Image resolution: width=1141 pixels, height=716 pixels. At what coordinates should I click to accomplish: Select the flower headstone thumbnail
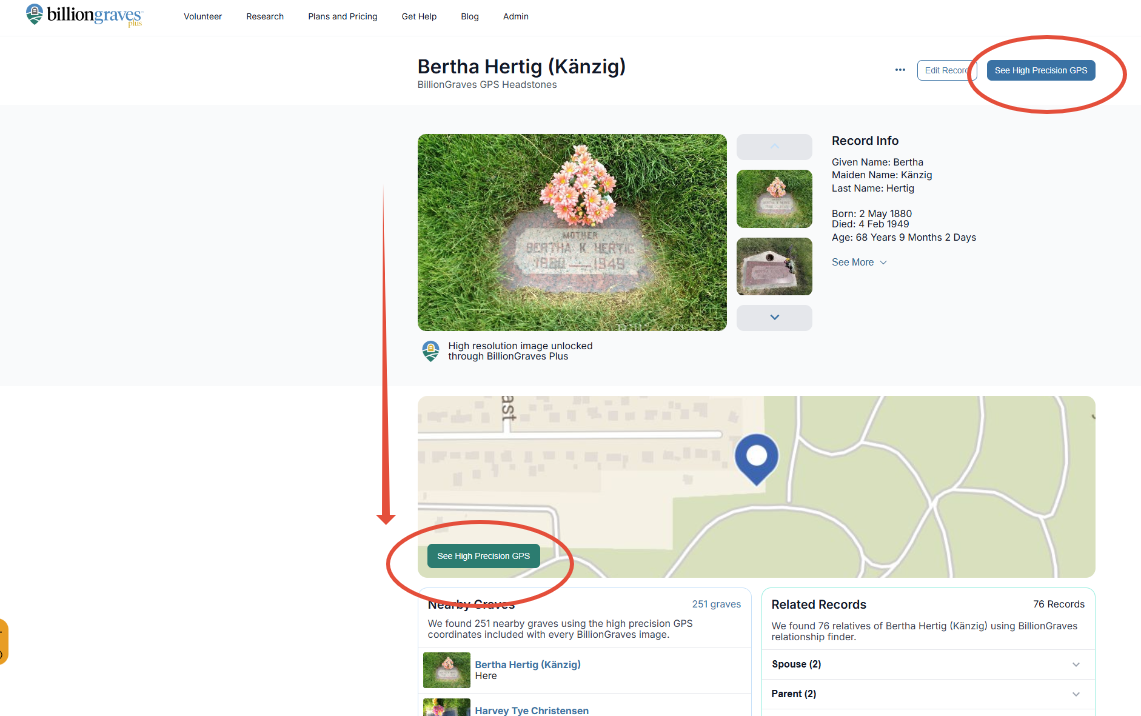tap(774, 199)
